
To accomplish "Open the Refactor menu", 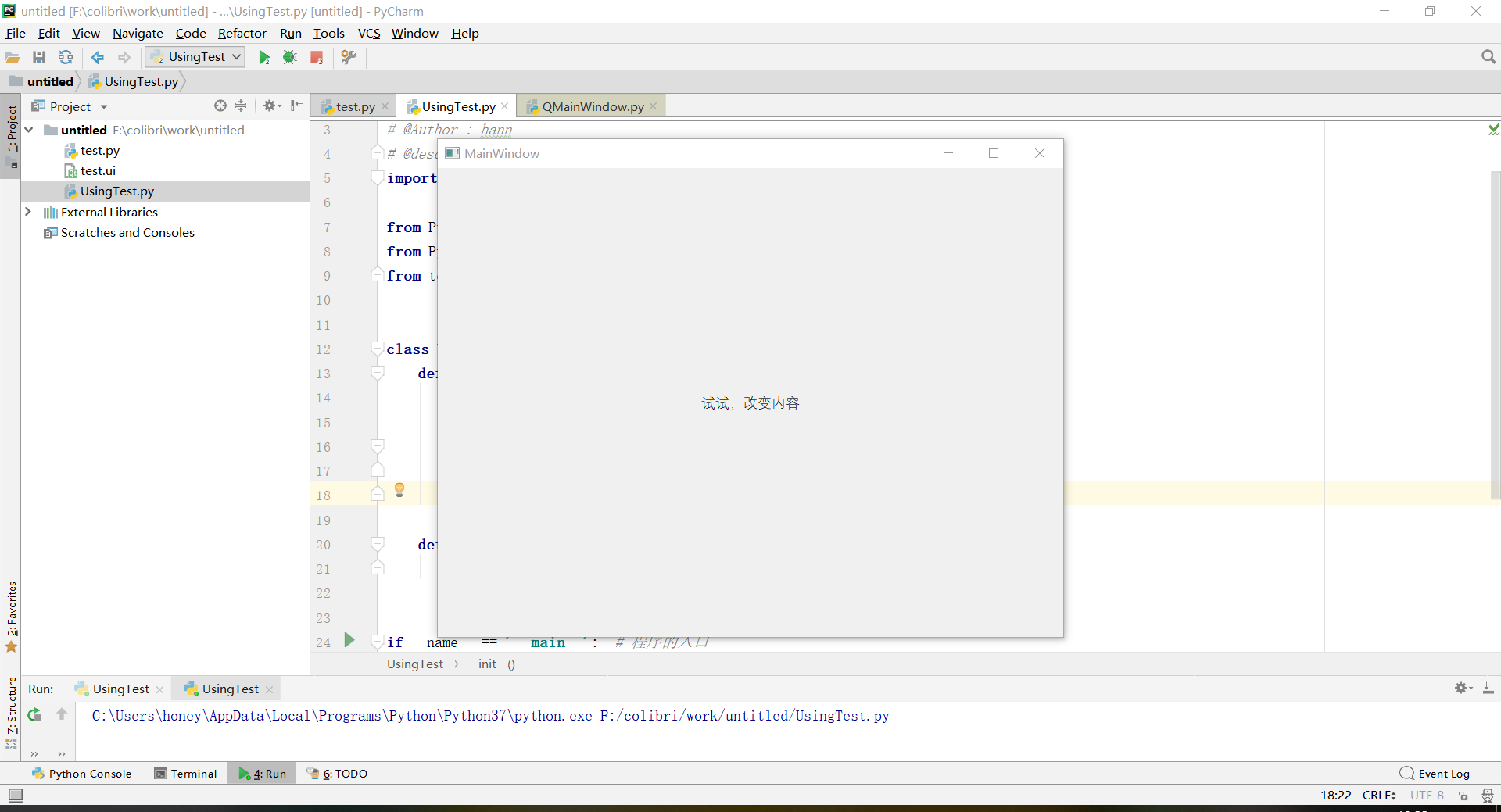I will [x=242, y=33].
